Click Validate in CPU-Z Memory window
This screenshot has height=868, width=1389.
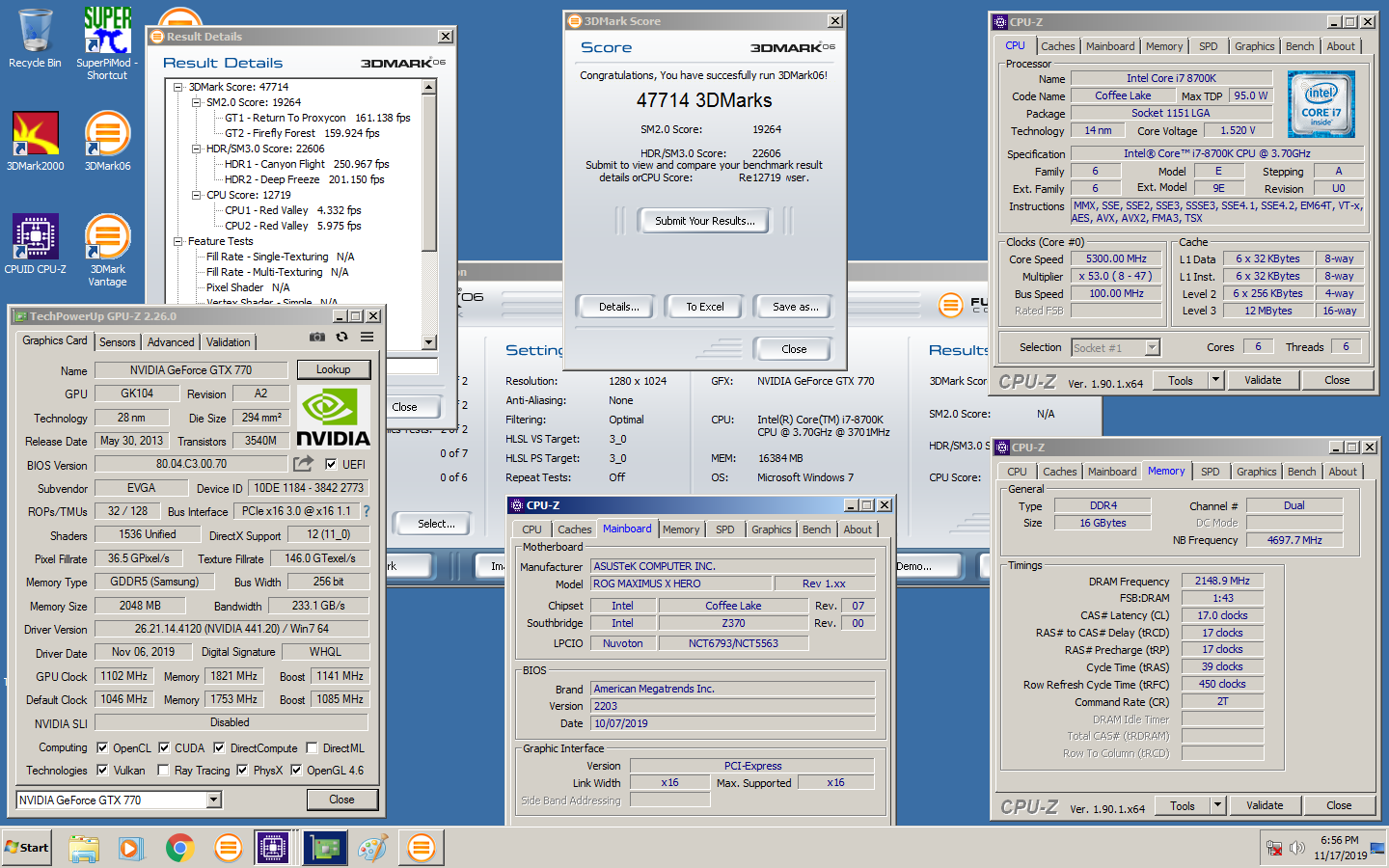[1265, 805]
